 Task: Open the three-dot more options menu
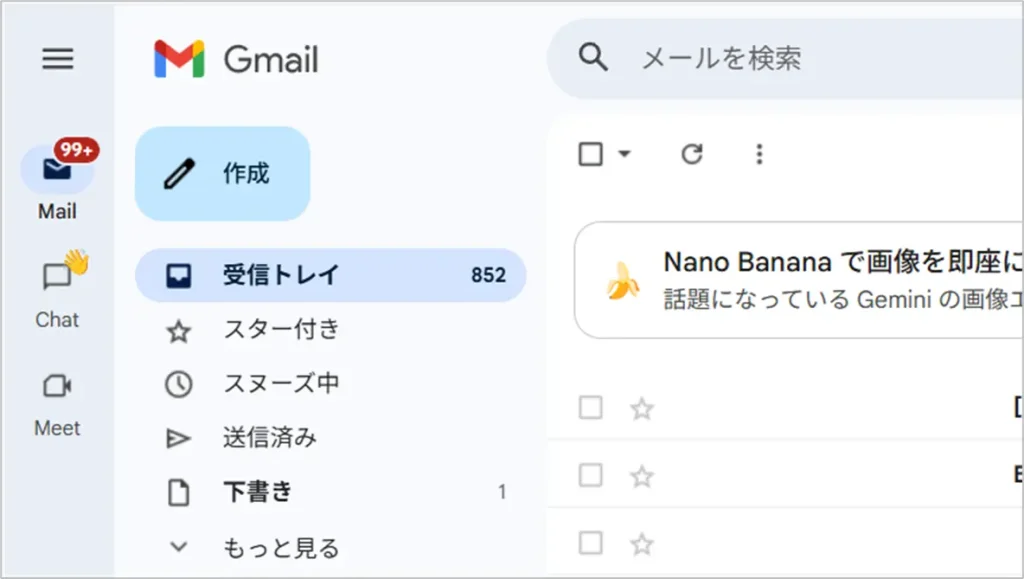[759, 154]
